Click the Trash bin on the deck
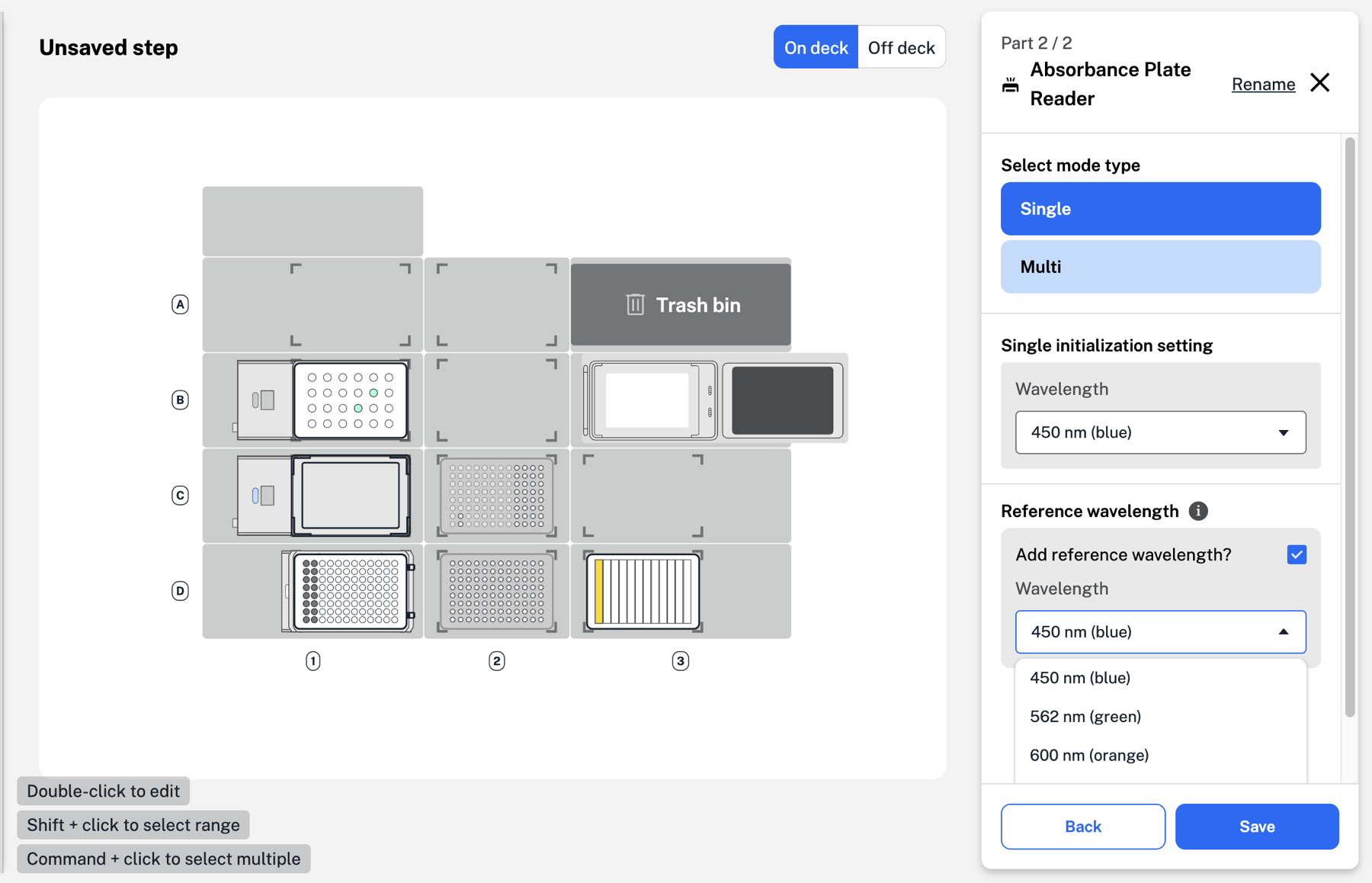 [681, 305]
